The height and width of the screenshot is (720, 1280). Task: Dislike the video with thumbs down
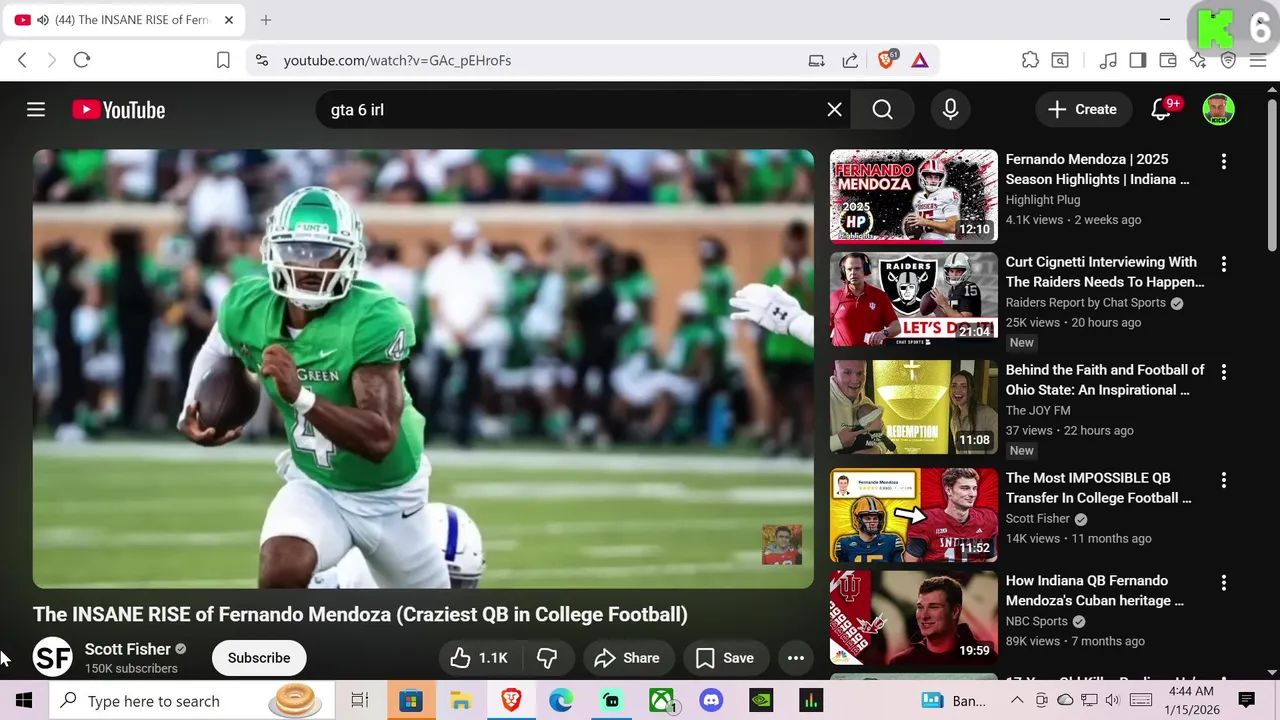coord(547,658)
